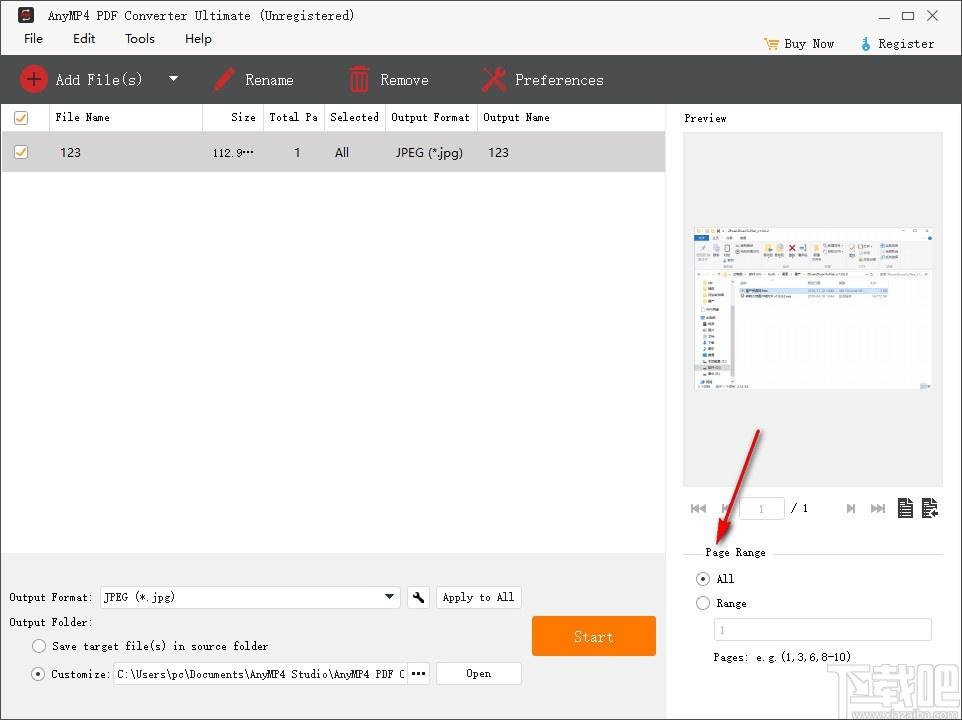
Task: Open the Edit menu
Action: click(84, 39)
